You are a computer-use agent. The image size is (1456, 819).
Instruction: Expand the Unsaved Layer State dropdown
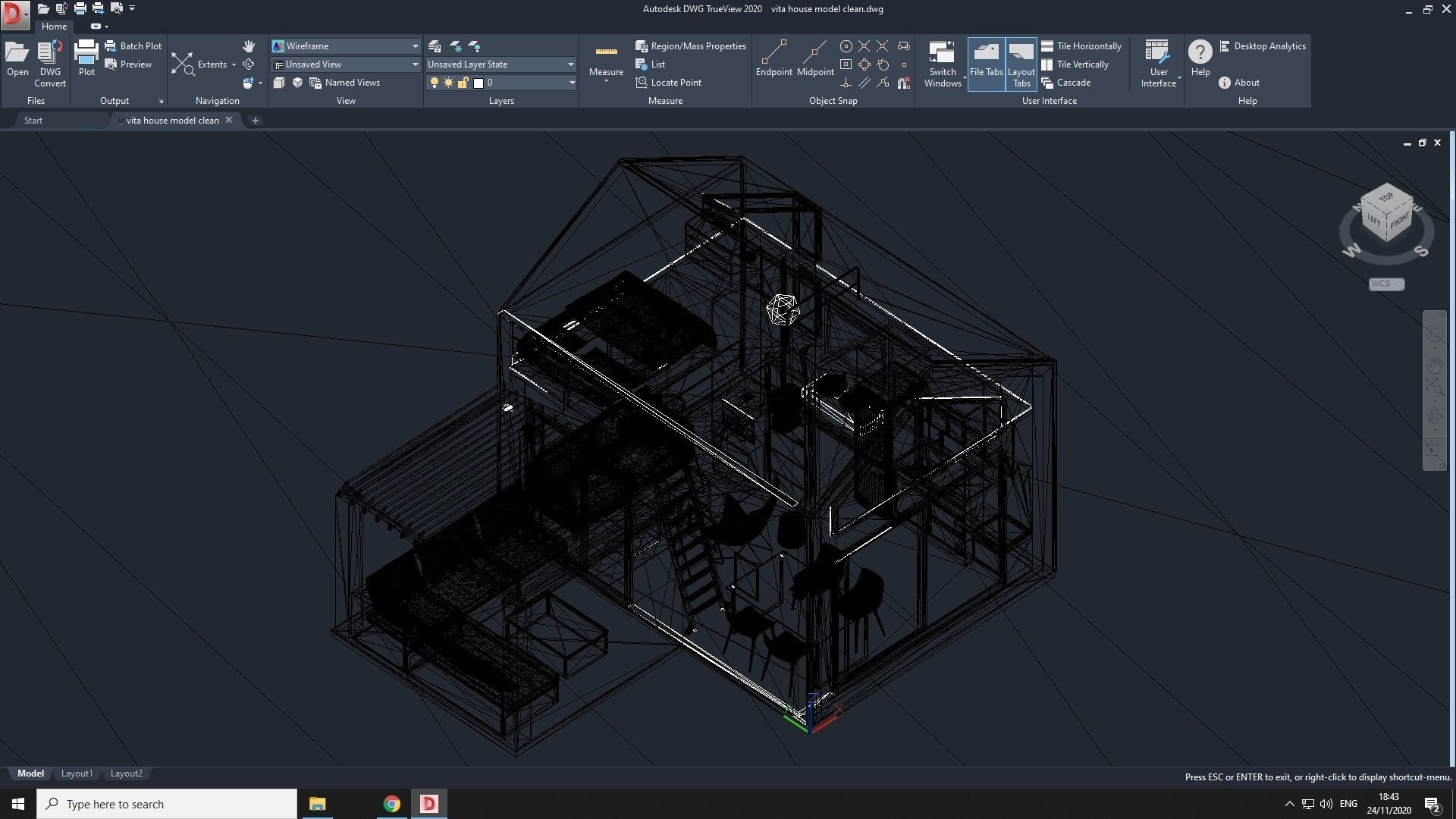tap(570, 64)
